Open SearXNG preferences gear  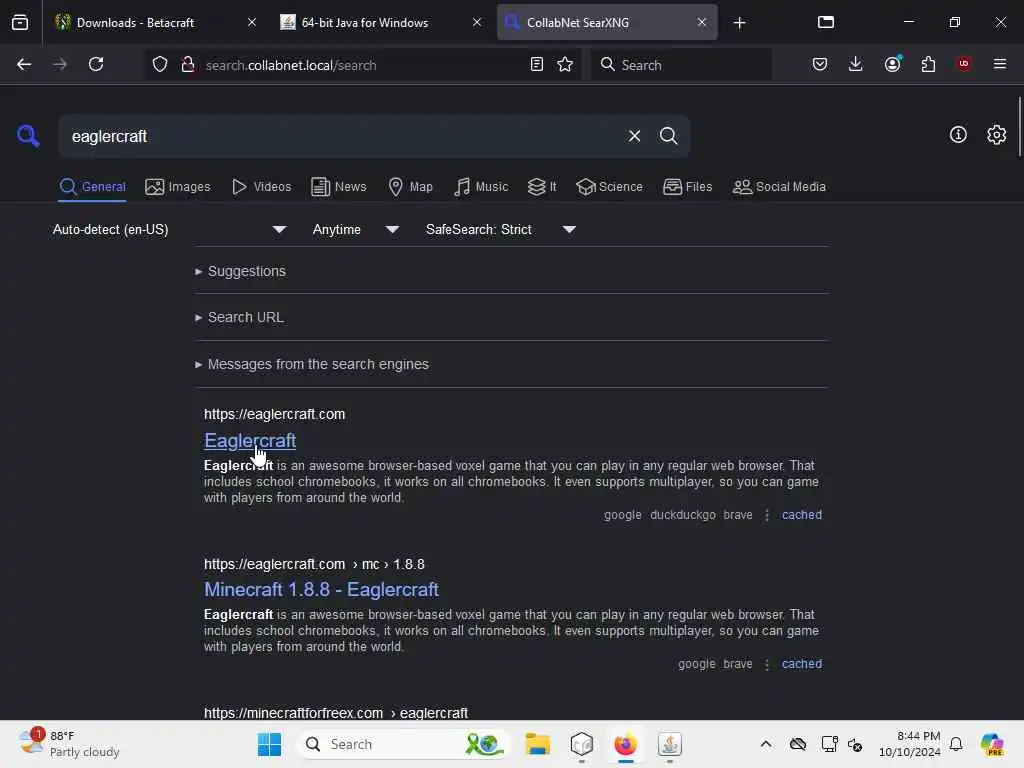pos(996,135)
